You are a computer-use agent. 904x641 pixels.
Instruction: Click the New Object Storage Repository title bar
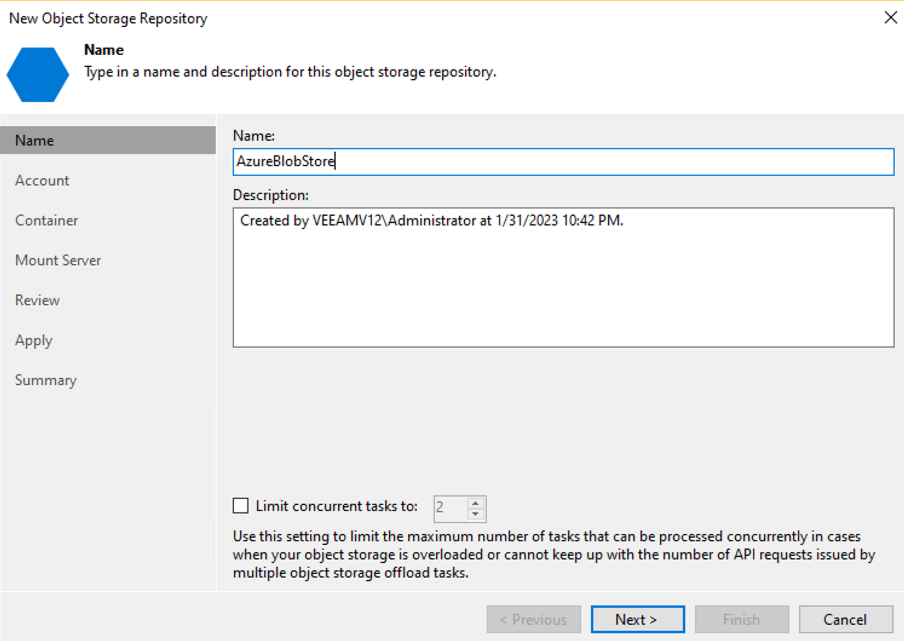point(400,18)
